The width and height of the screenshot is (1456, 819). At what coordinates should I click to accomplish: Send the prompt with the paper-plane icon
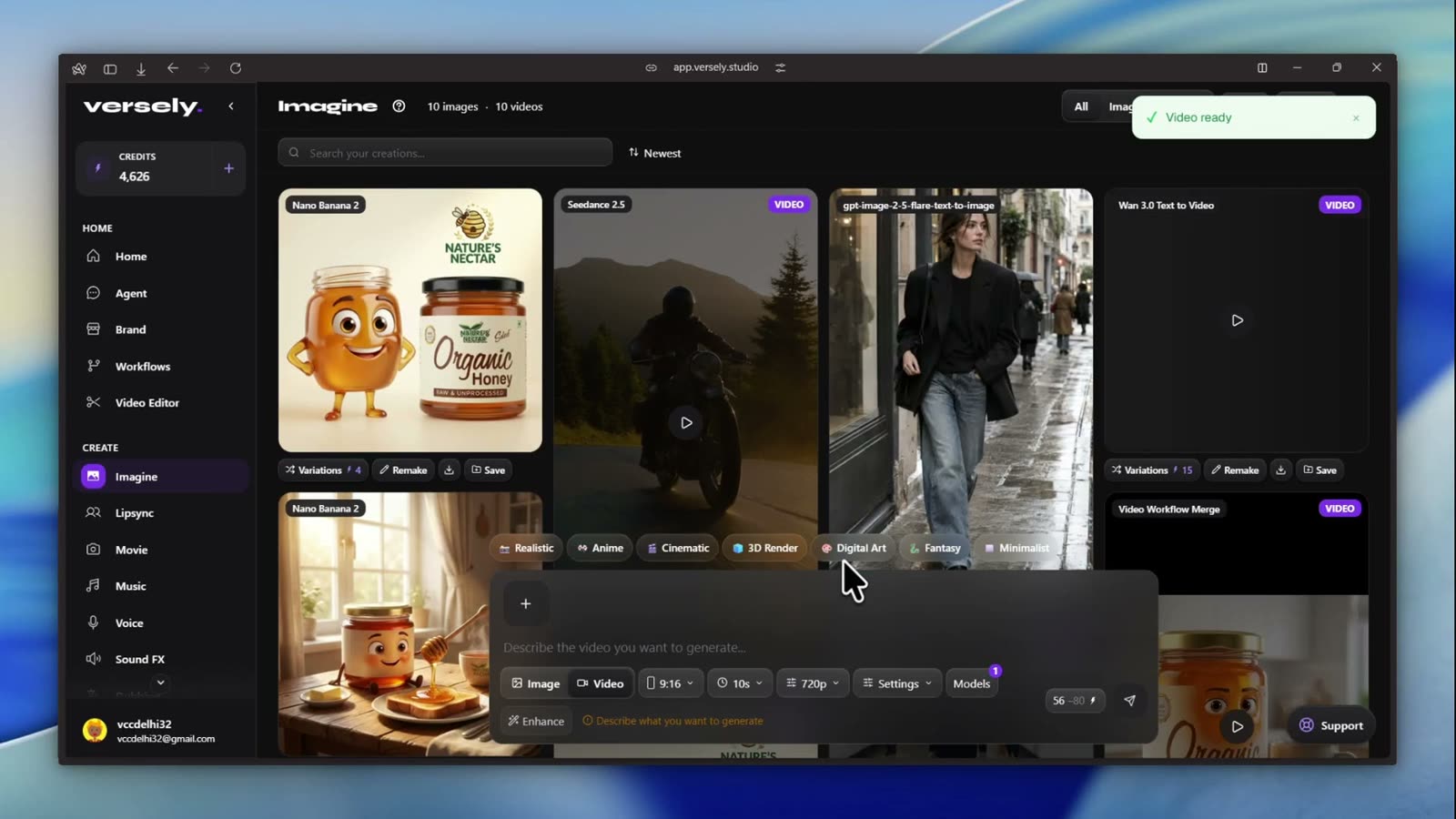tap(1130, 701)
